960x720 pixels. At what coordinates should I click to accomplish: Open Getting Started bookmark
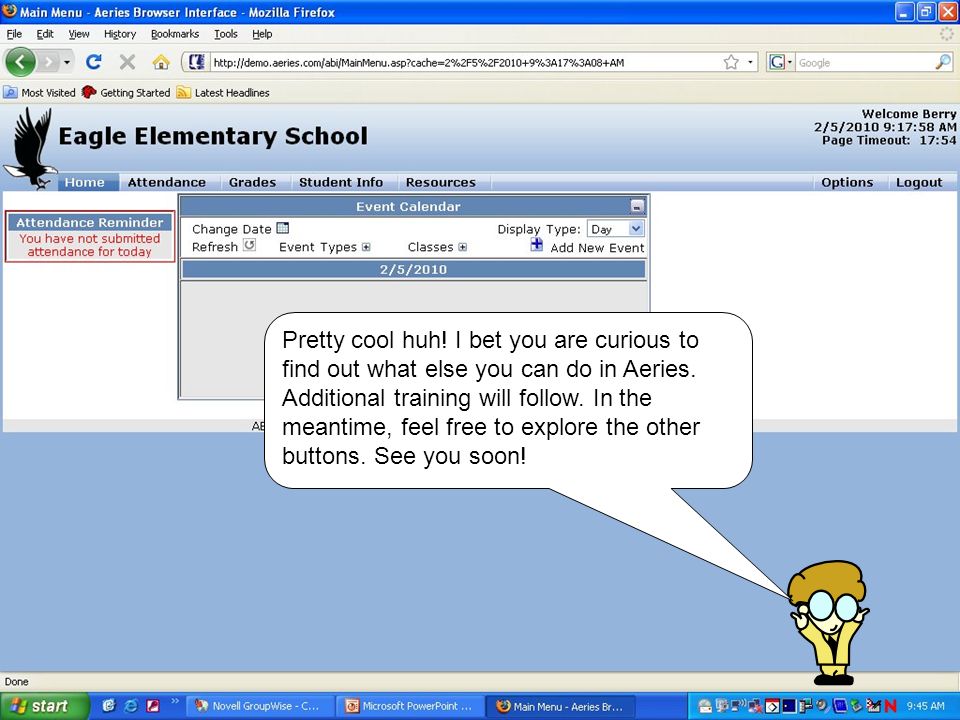tap(127, 93)
